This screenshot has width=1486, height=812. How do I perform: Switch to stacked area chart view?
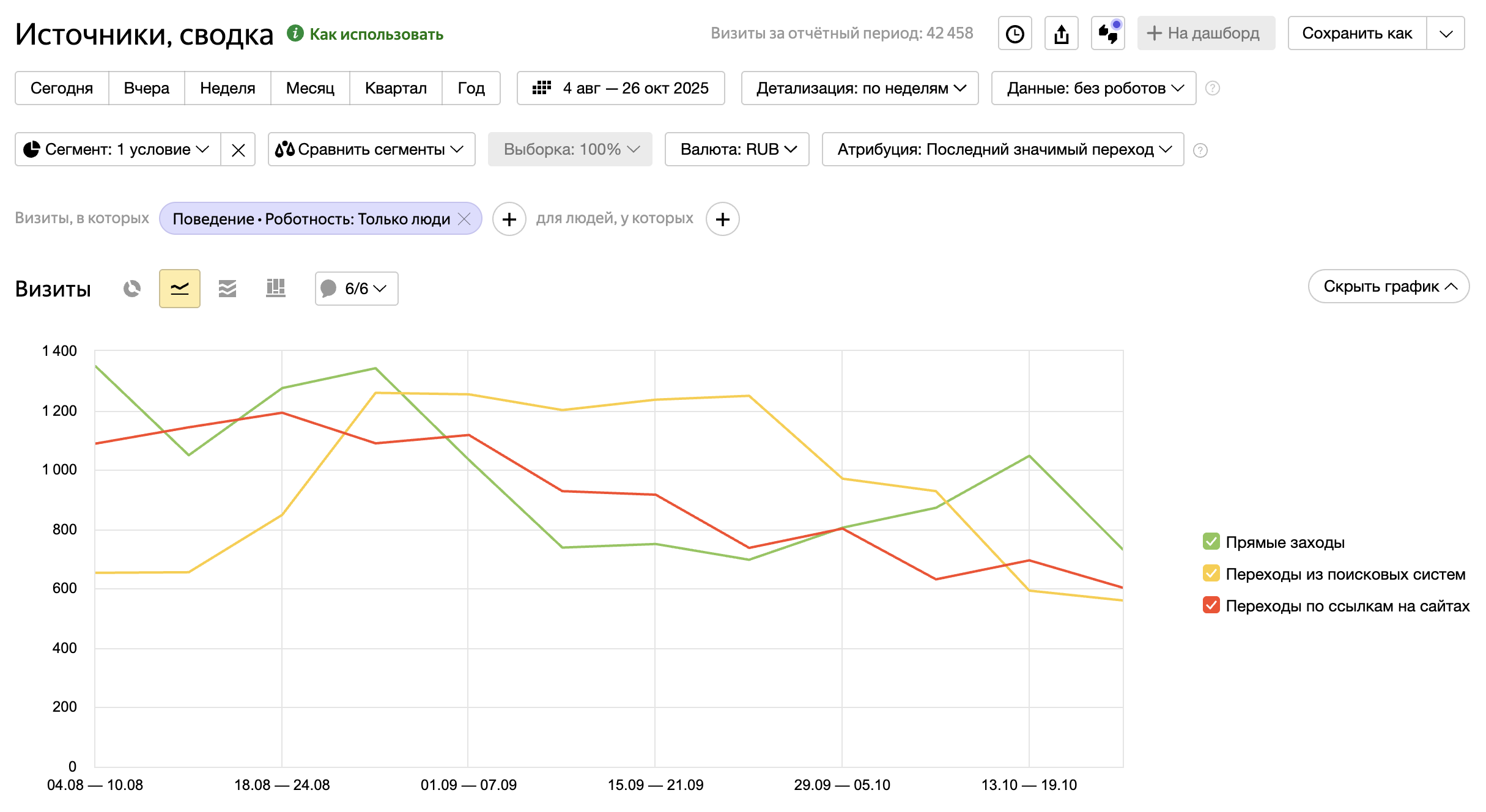click(227, 289)
